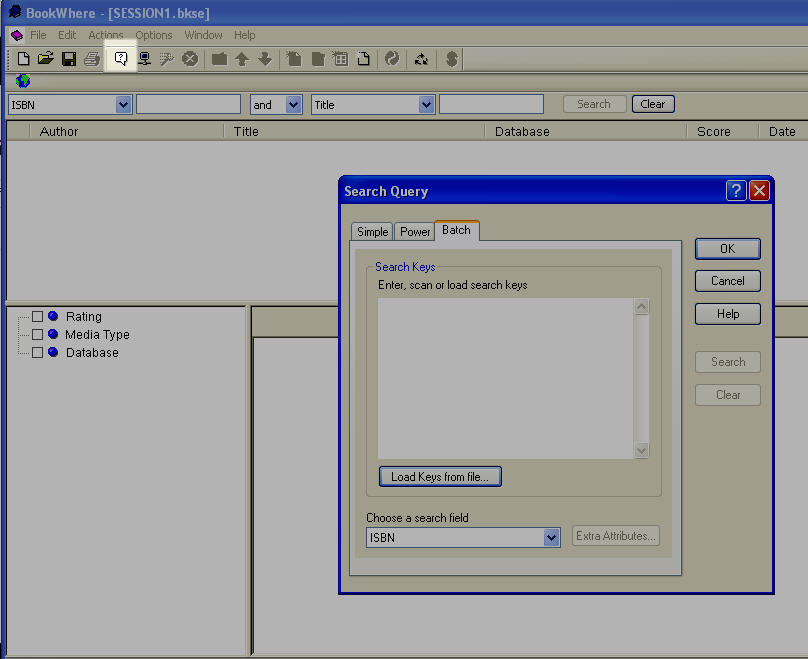Click the sparkle document toolbar icon
The width and height of the screenshot is (808, 659).
(294, 59)
